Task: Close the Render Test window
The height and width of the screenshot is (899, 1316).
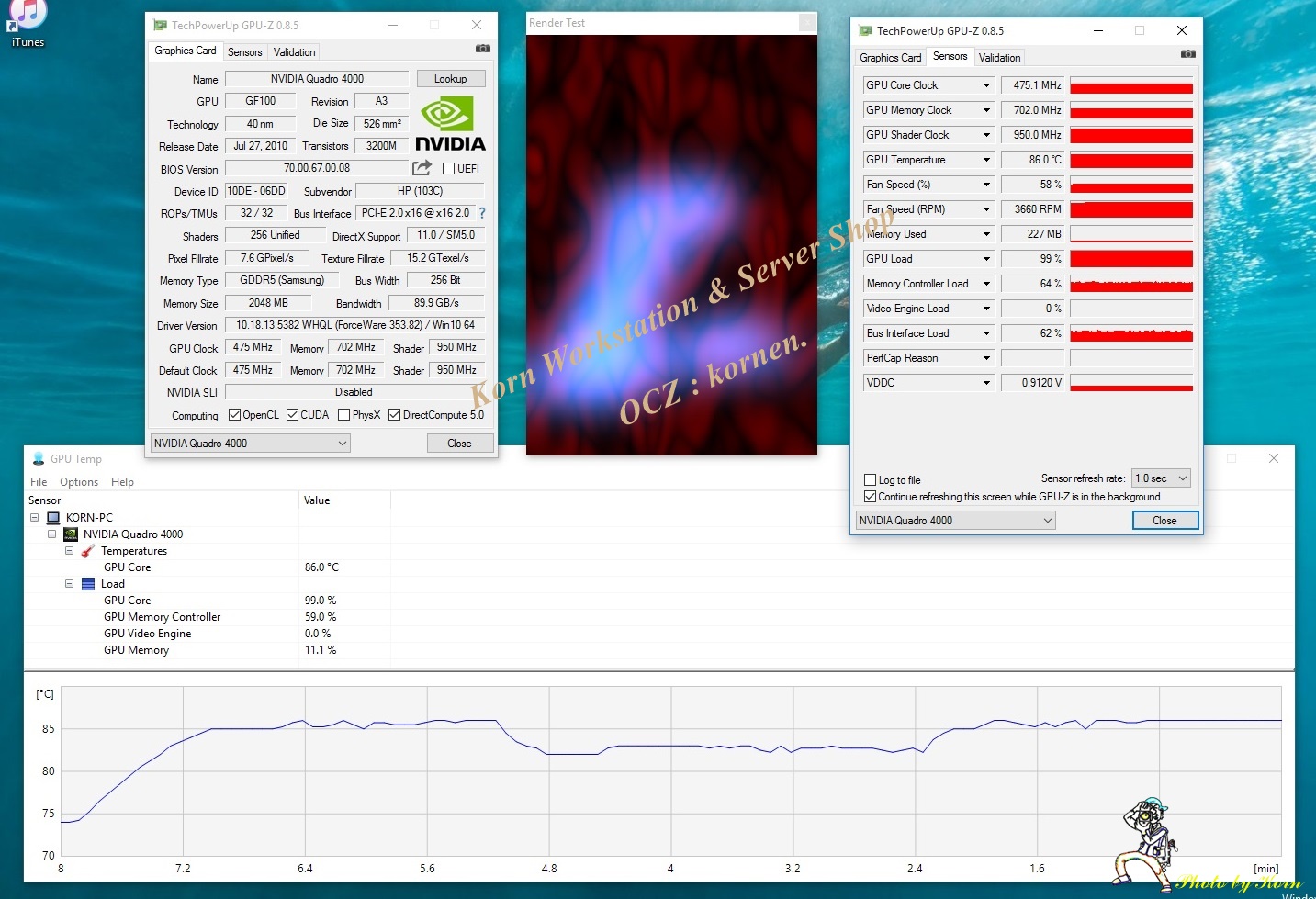Action: coord(806,22)
